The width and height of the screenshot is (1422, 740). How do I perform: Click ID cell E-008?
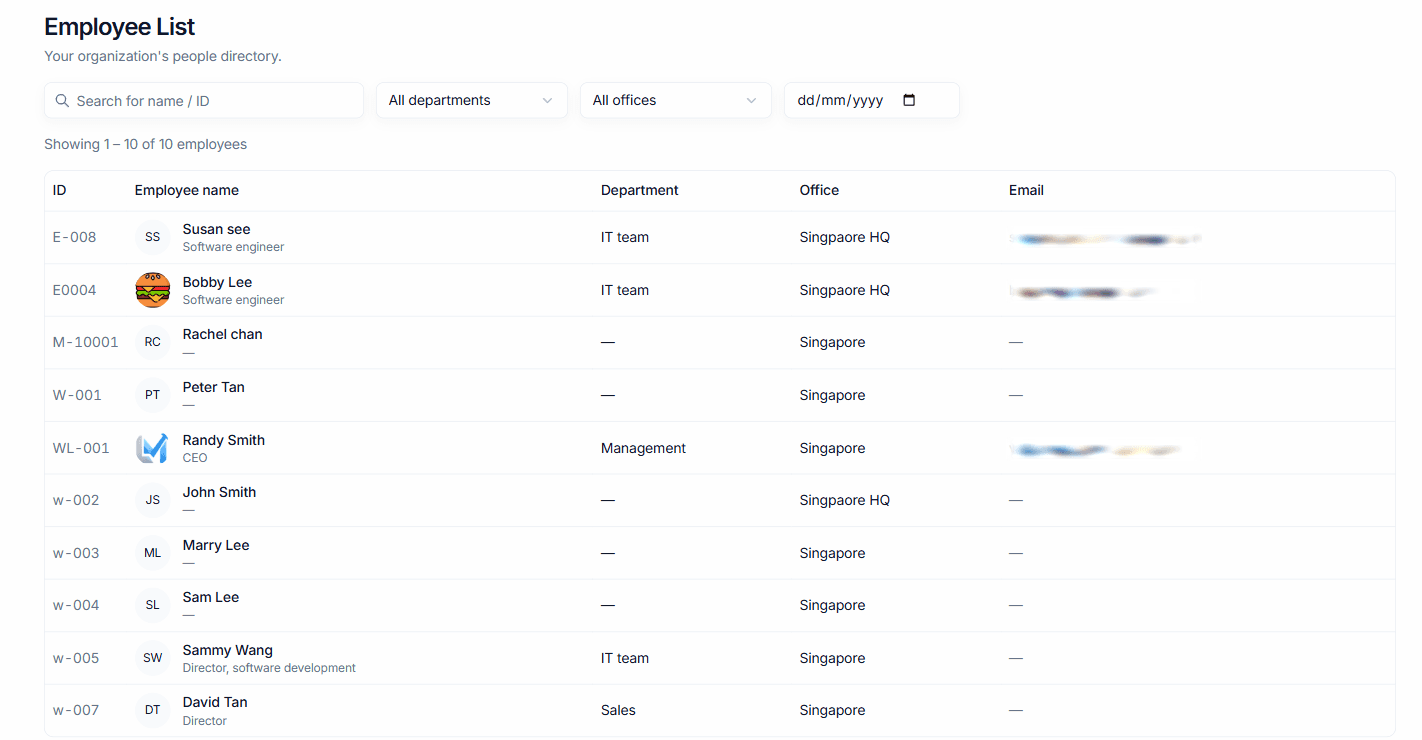pyautogui.click(x=75, y=237)
